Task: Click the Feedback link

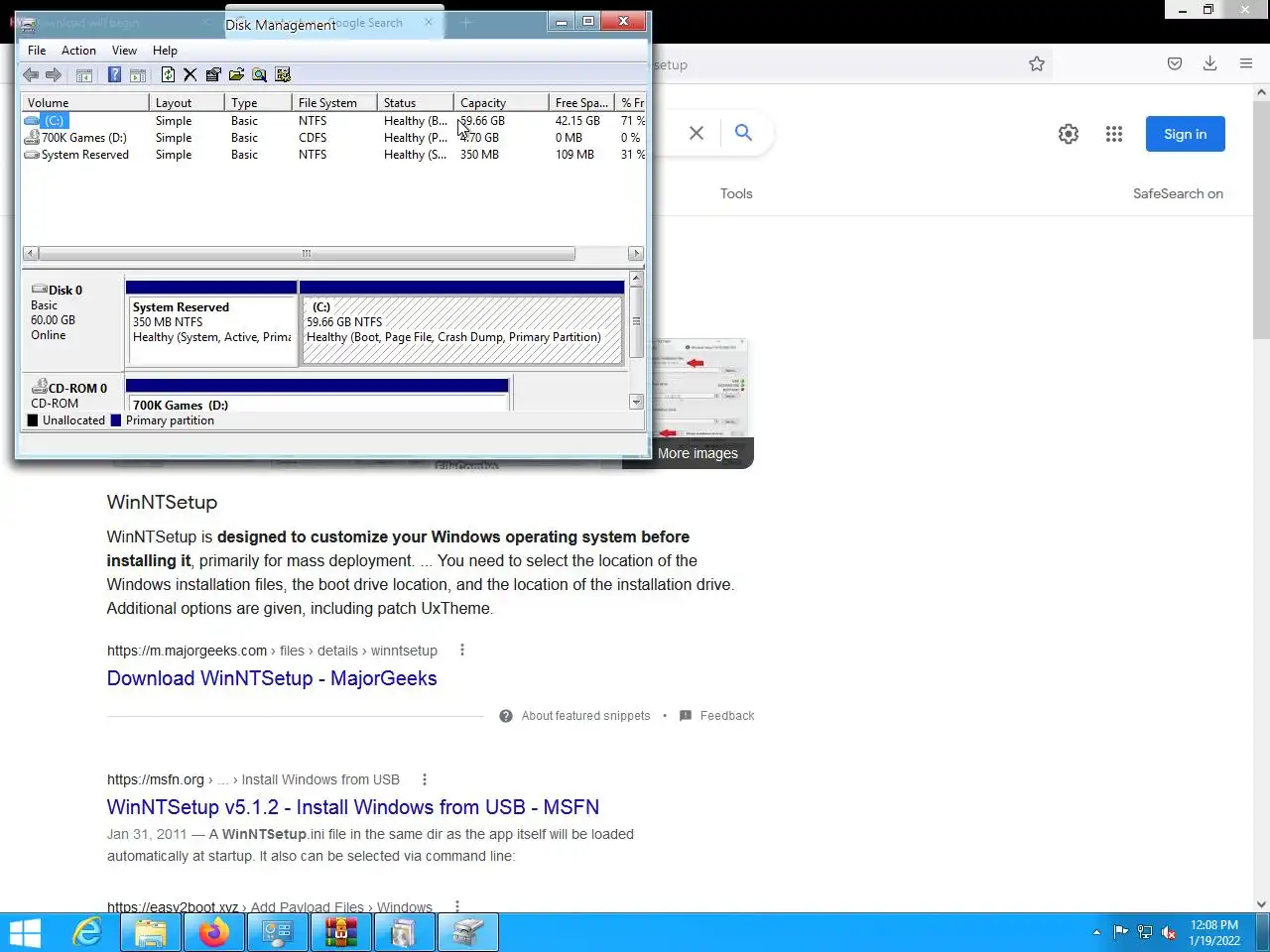Action: coord(727,716)
